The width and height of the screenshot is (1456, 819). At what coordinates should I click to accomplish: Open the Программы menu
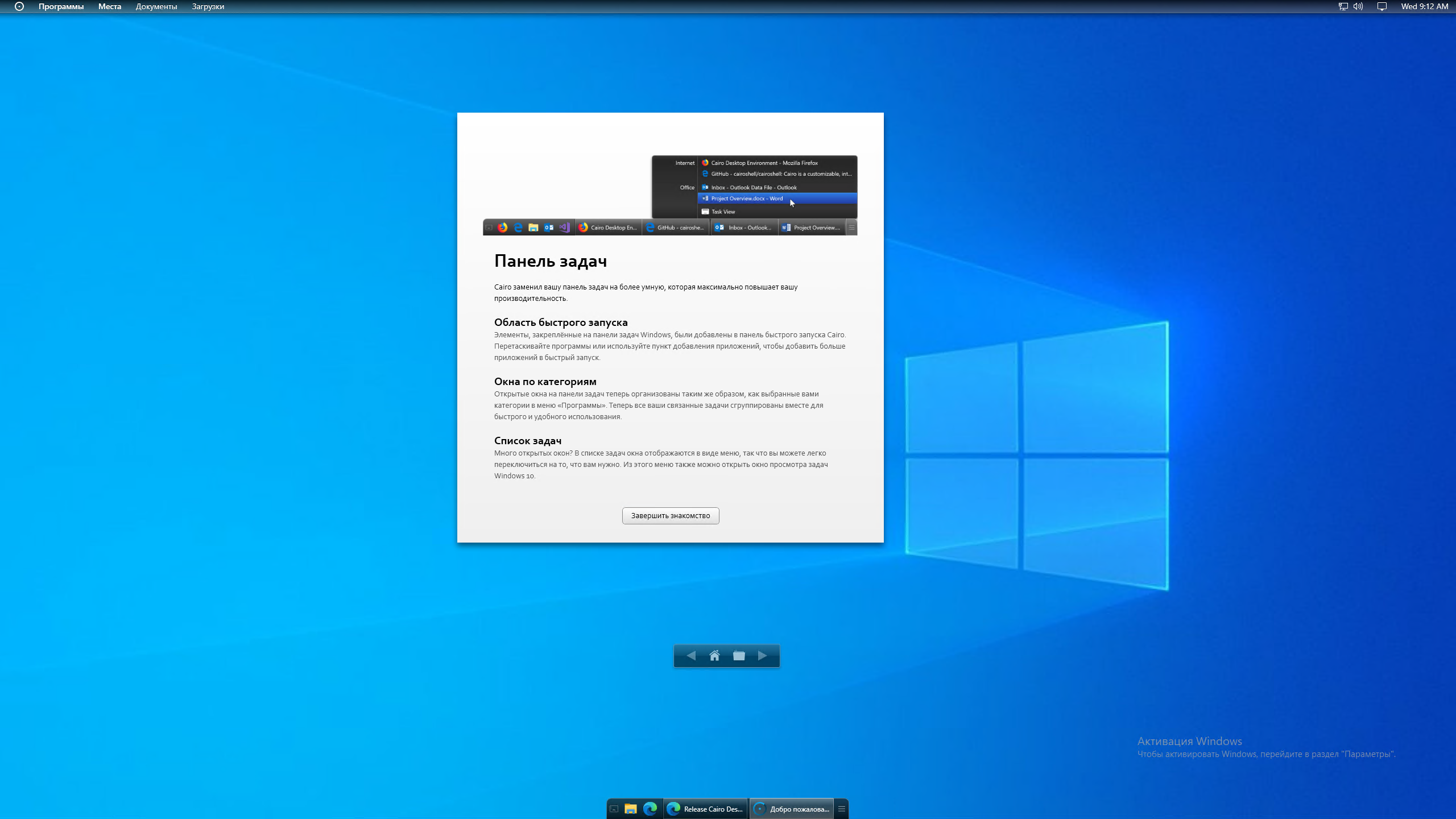click(61, 7)
